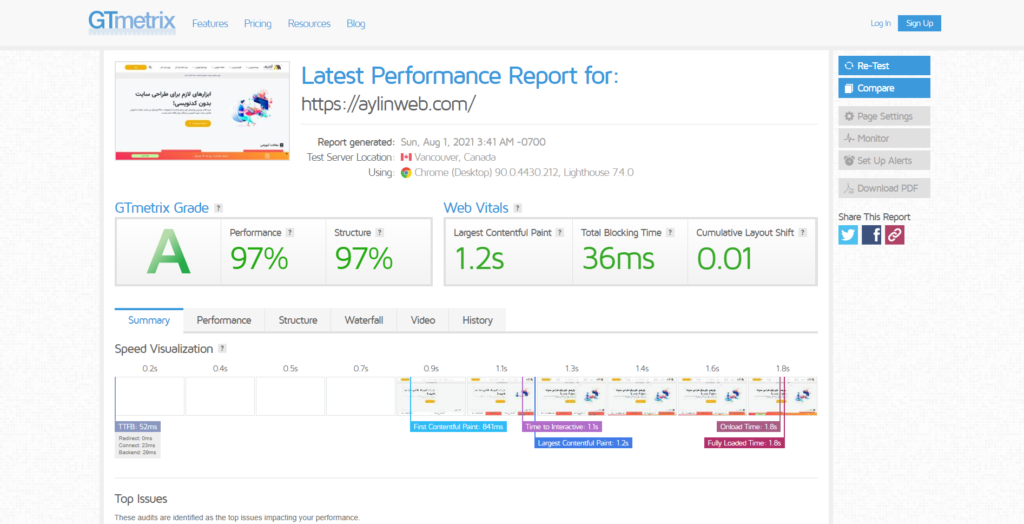Click the 1.8s filmstrip frame

tap(782, 396)
